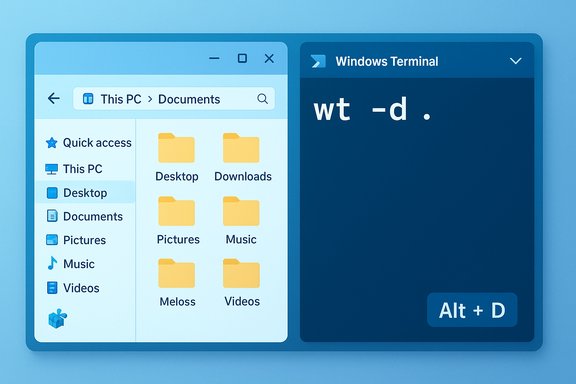Click the 'Meloss' folder label

177,302
